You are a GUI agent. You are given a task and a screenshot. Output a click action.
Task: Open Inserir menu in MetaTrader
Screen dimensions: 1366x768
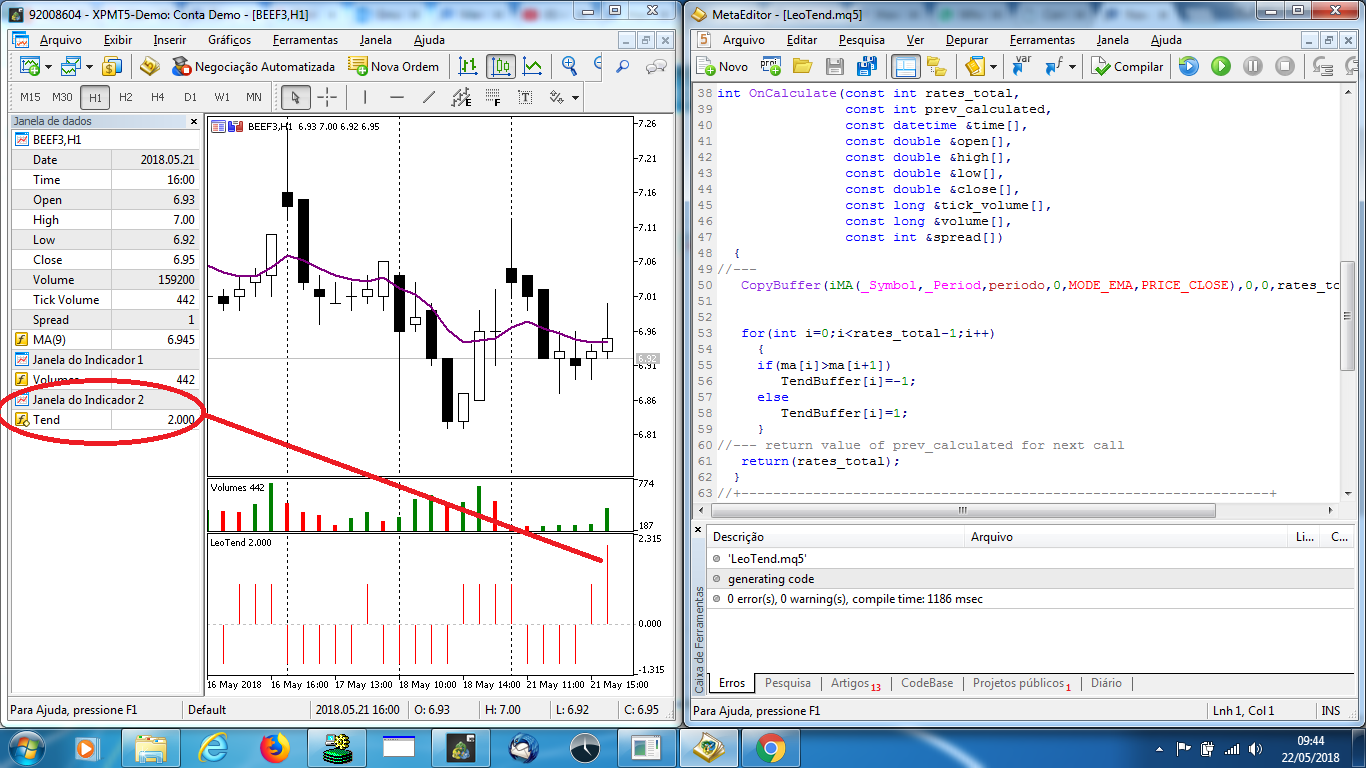(x=170, y=40)
